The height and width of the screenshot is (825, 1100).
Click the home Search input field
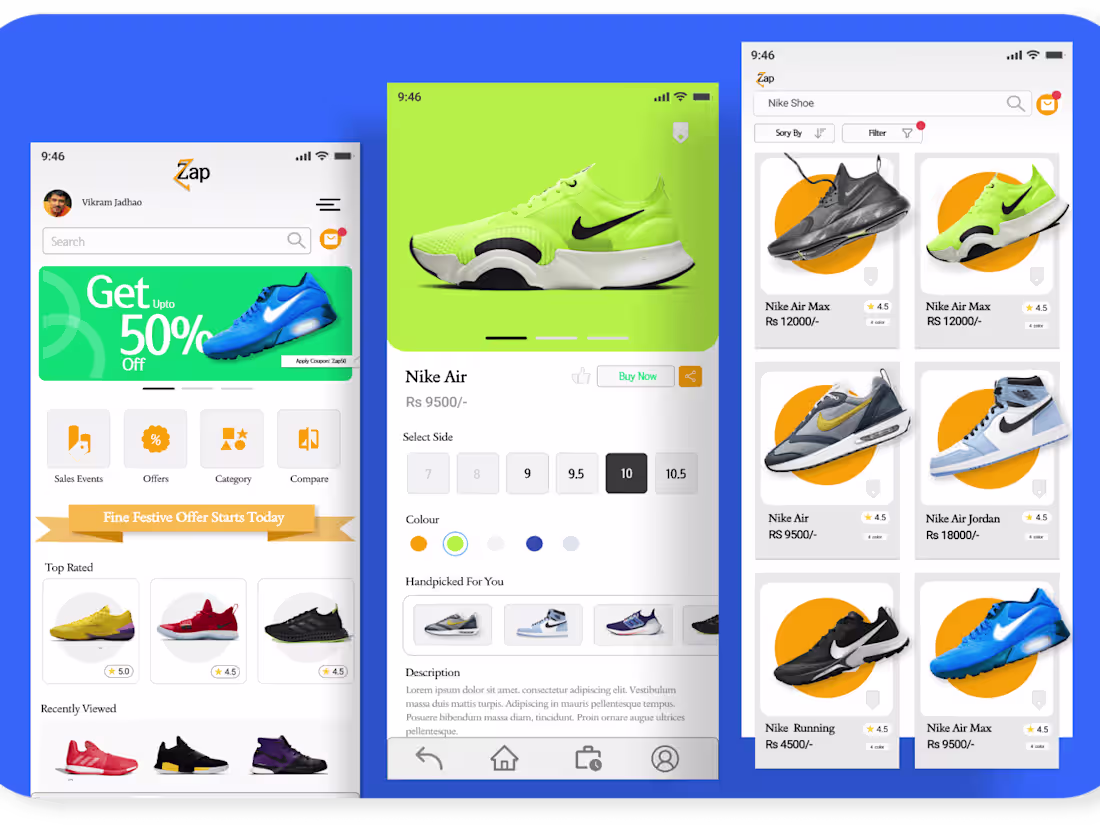pyautogui.click(x=176, y=241)
